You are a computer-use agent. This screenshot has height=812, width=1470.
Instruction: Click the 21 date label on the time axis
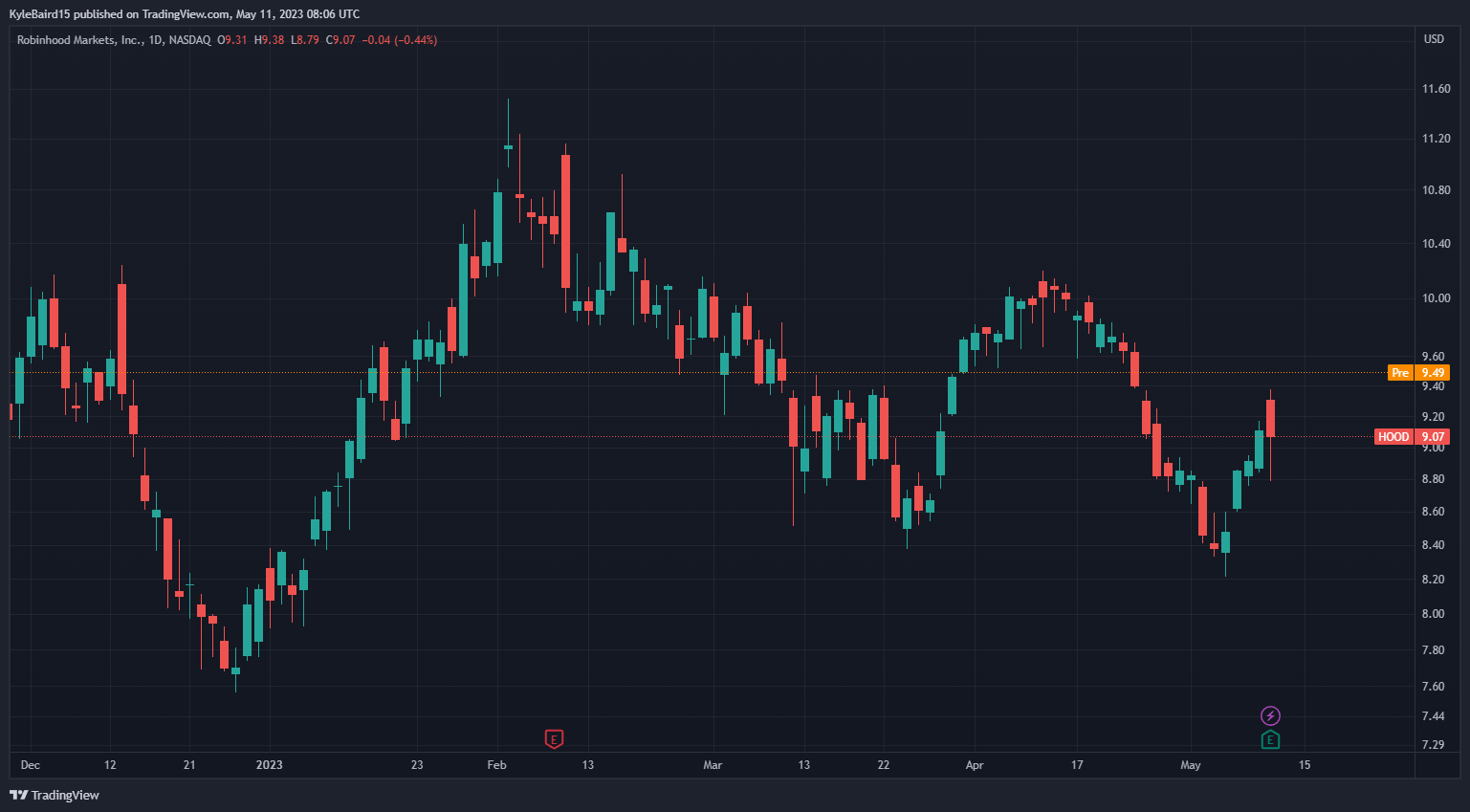coord(189,765)
